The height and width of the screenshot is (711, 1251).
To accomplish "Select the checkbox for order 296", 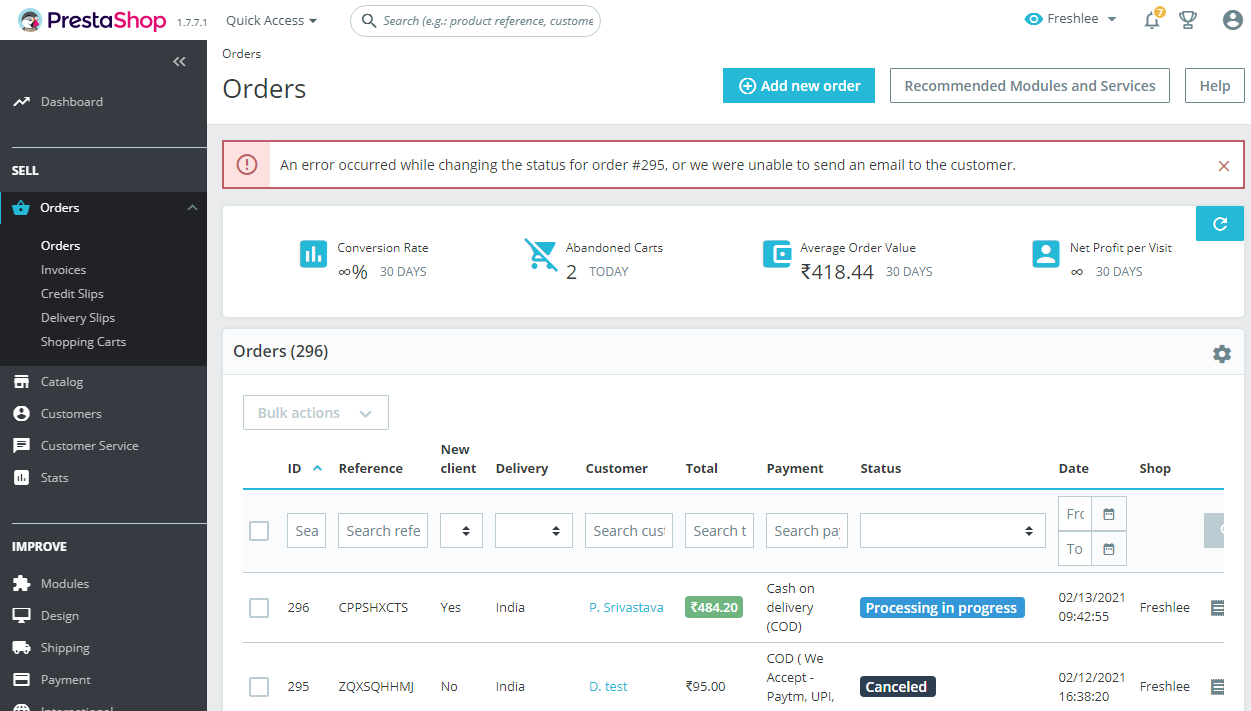I will click(x=259, y=607).
